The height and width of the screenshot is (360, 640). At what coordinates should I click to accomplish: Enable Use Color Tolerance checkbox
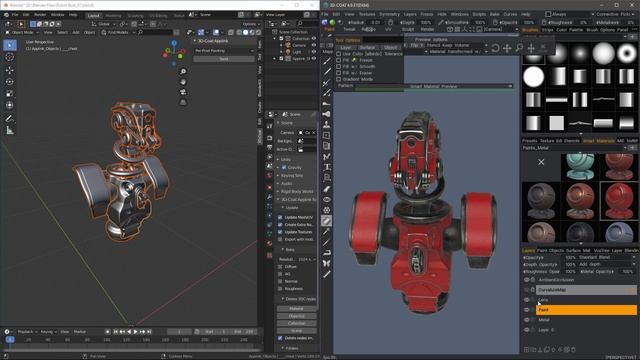pyautogui.click(x=338, y=54)
